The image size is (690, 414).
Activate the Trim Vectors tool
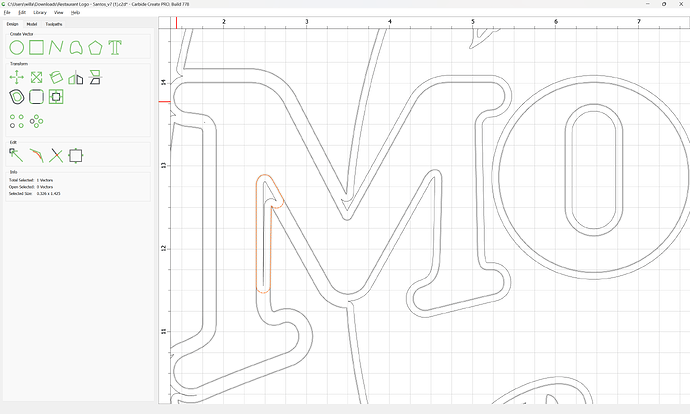click(x=56, y=155)
